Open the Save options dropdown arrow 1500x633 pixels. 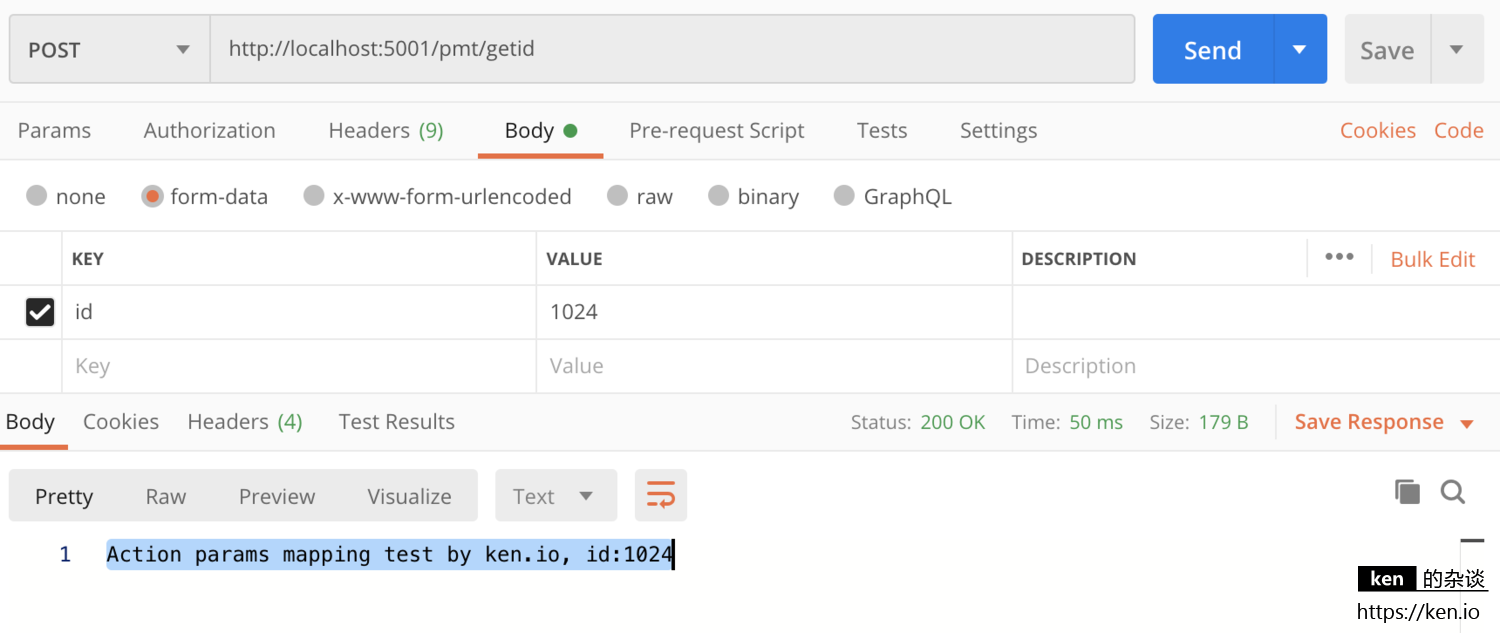click(1456, 50)
